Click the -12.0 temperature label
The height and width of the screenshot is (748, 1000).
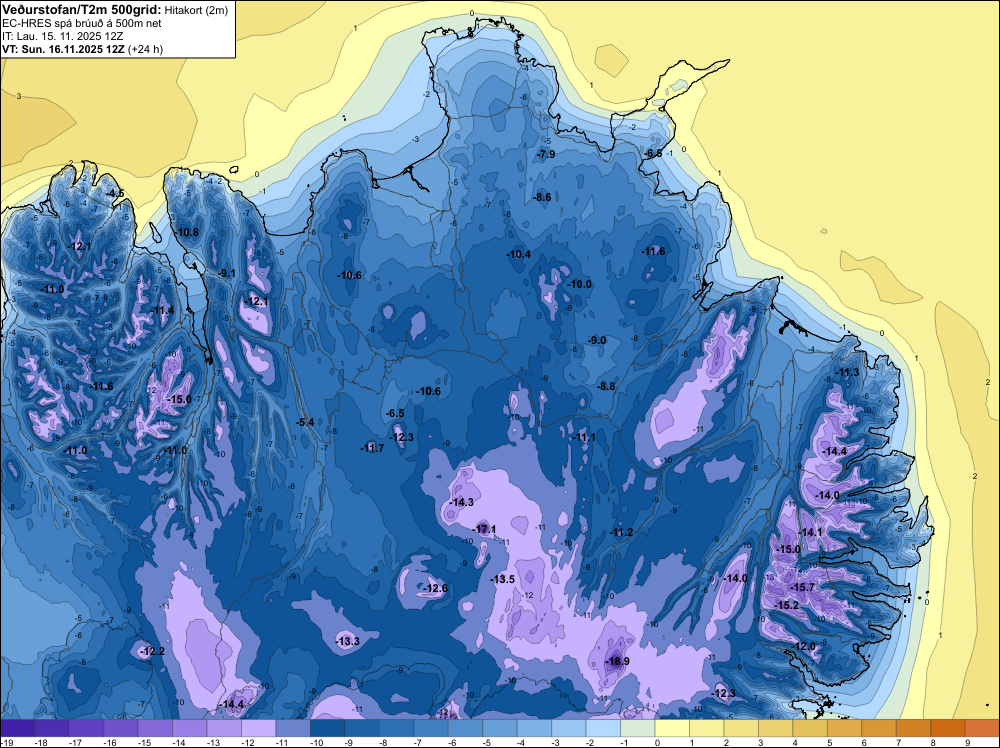804,646
